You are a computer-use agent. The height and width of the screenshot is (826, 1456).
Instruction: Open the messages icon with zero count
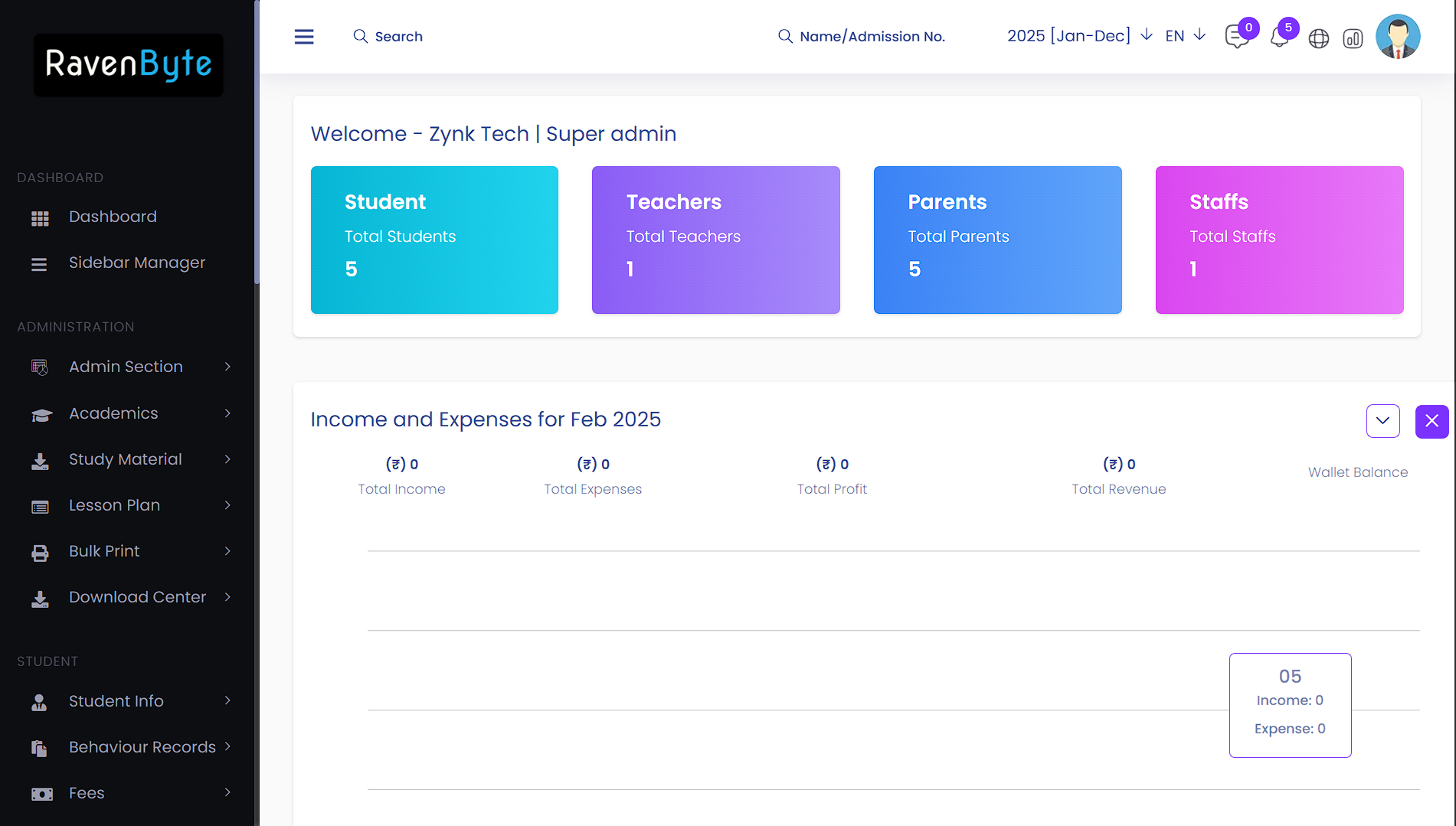point(1236,37)
